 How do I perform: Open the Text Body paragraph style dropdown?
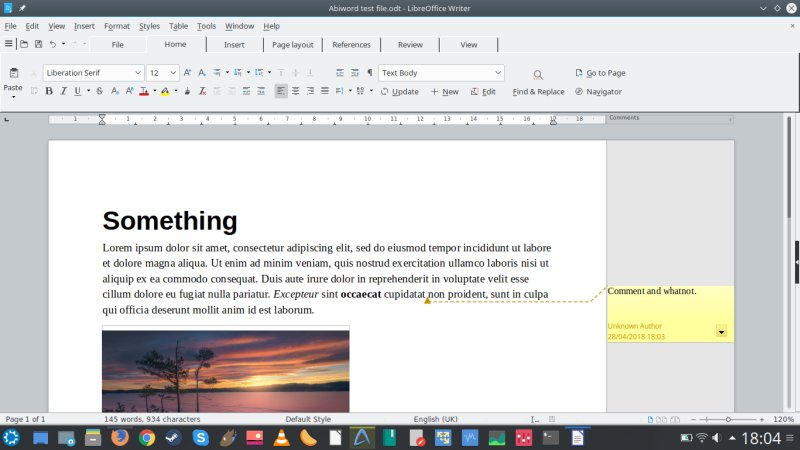(x=497, y=73)
